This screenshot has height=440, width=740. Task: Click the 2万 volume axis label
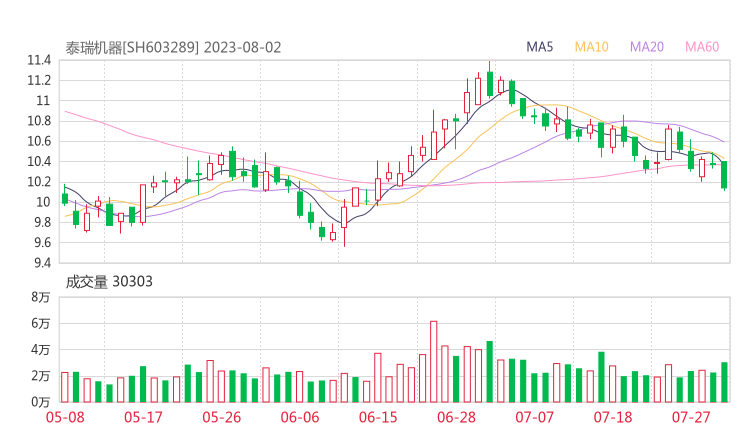pos(41,376)
